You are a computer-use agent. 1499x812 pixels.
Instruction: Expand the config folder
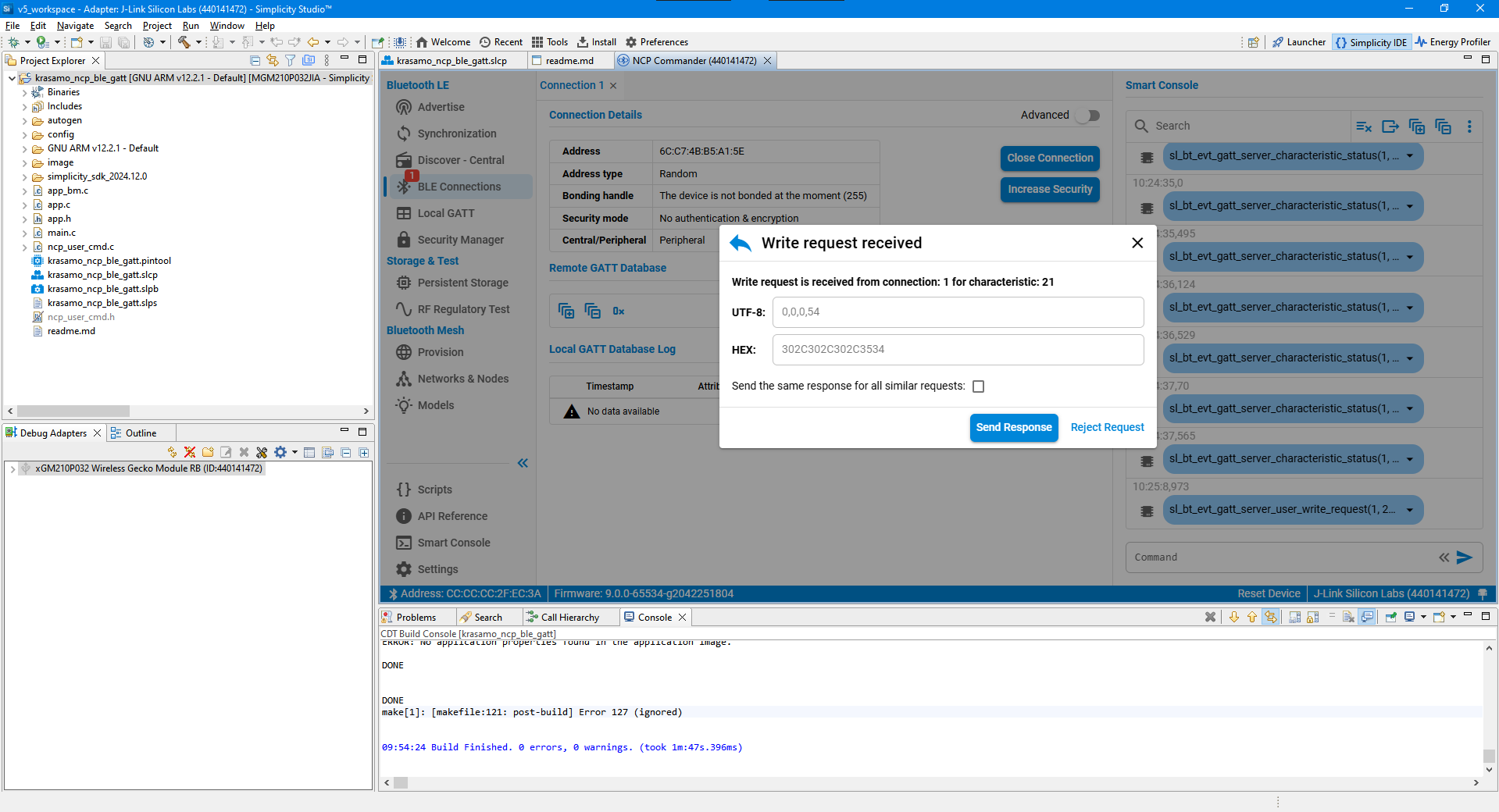(x=24, y=134)
